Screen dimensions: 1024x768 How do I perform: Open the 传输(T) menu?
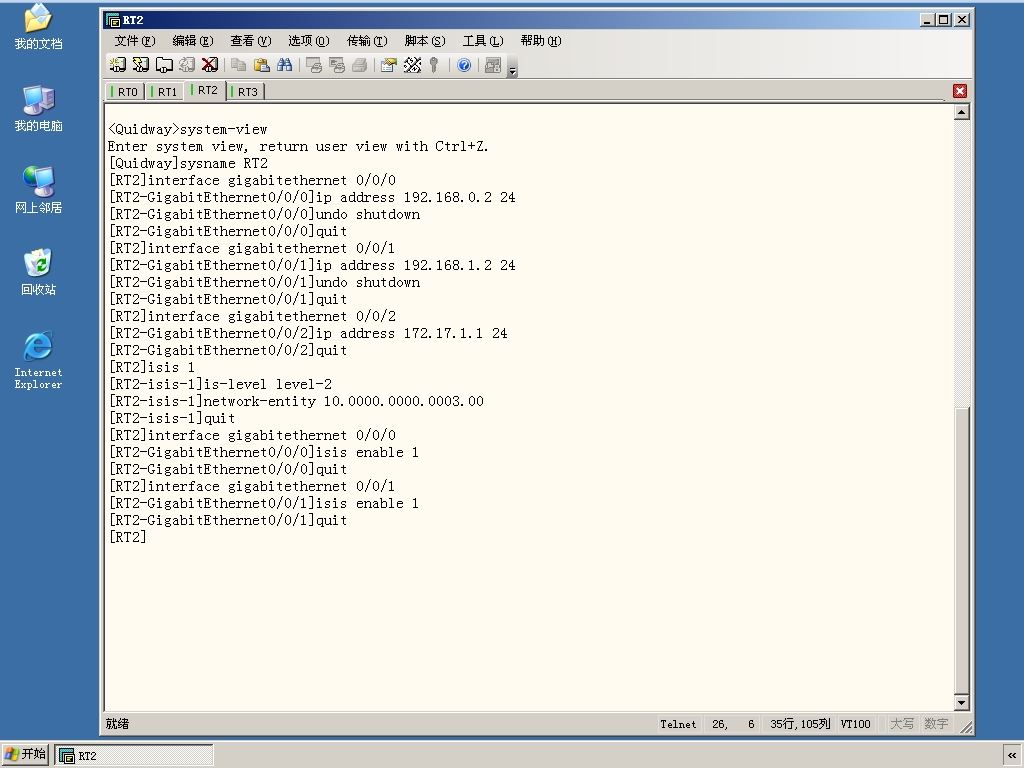tap(367, 41)
